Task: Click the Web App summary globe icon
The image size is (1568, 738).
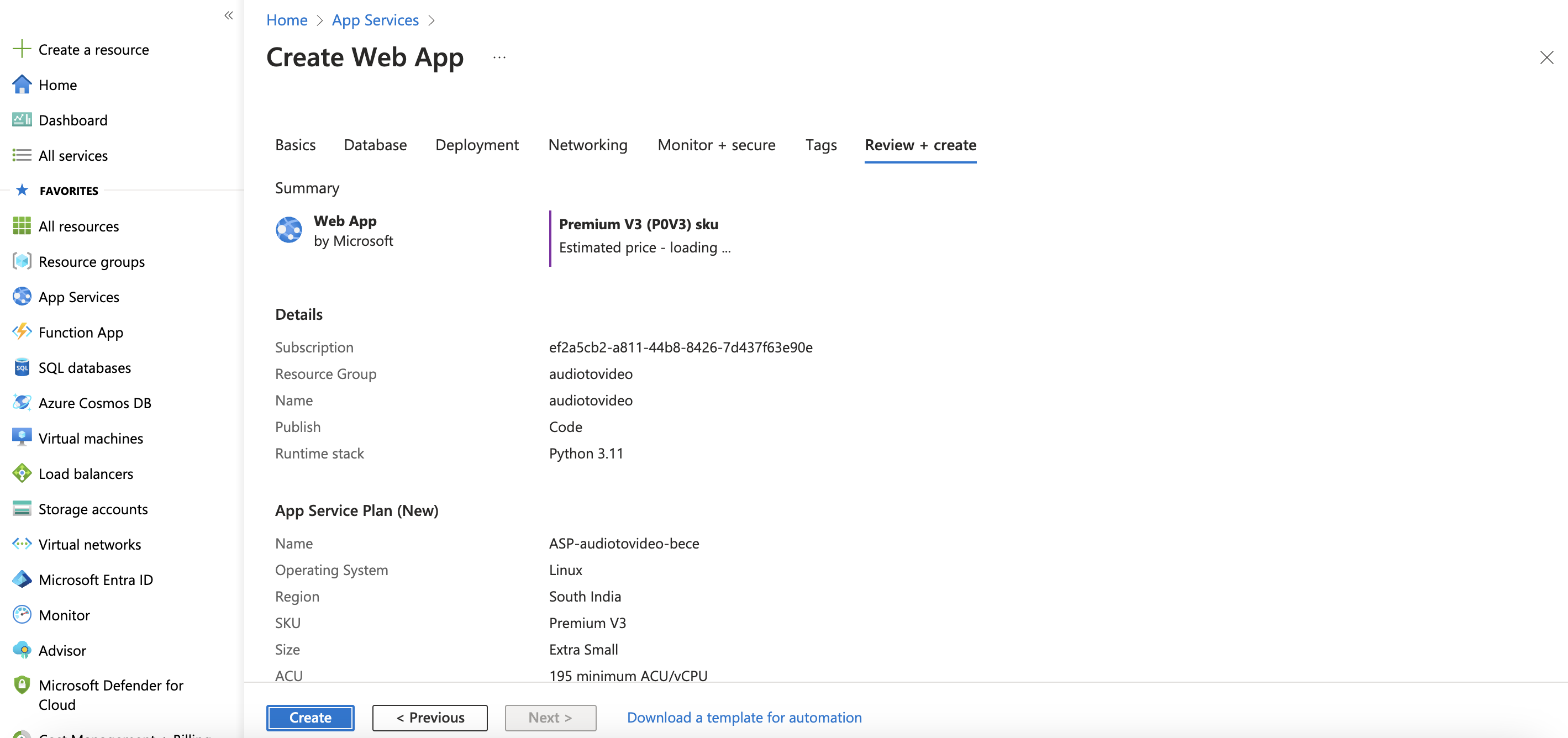Action: coord(288,230)
